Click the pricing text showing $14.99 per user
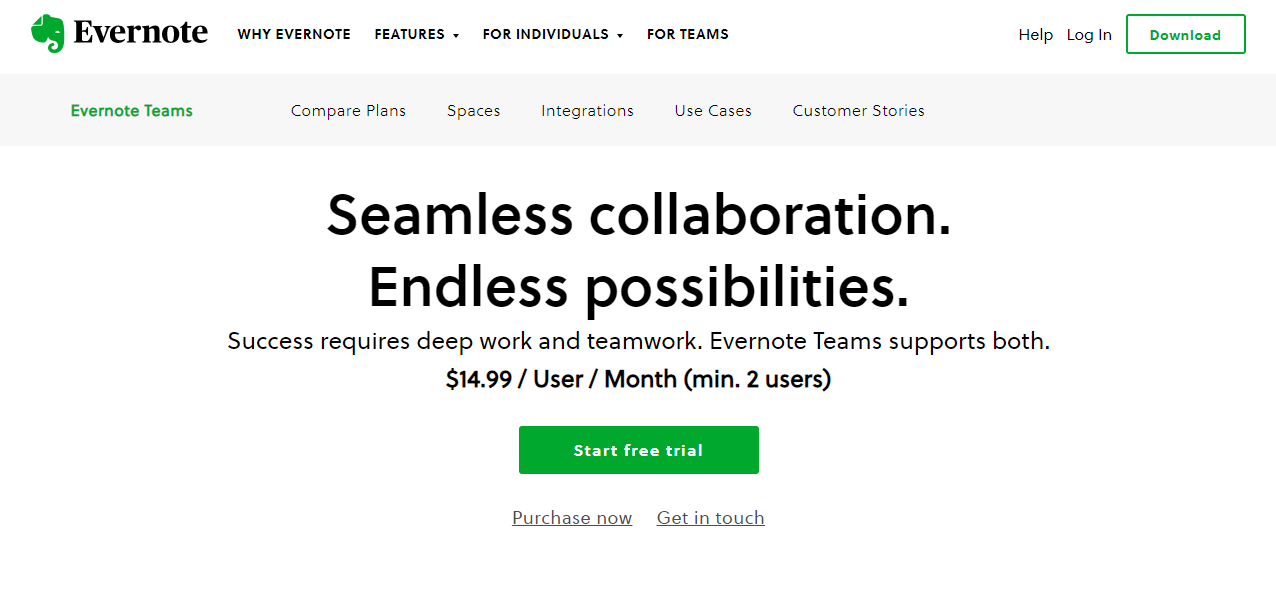The width and height of the screenshot is (1276, 597). coord(638,379)
